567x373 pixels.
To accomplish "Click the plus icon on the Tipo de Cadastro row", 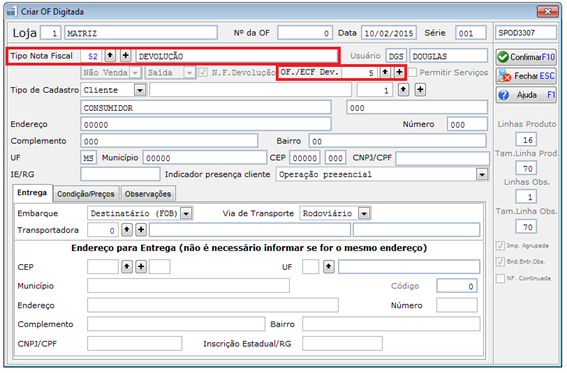I will 420,89.
